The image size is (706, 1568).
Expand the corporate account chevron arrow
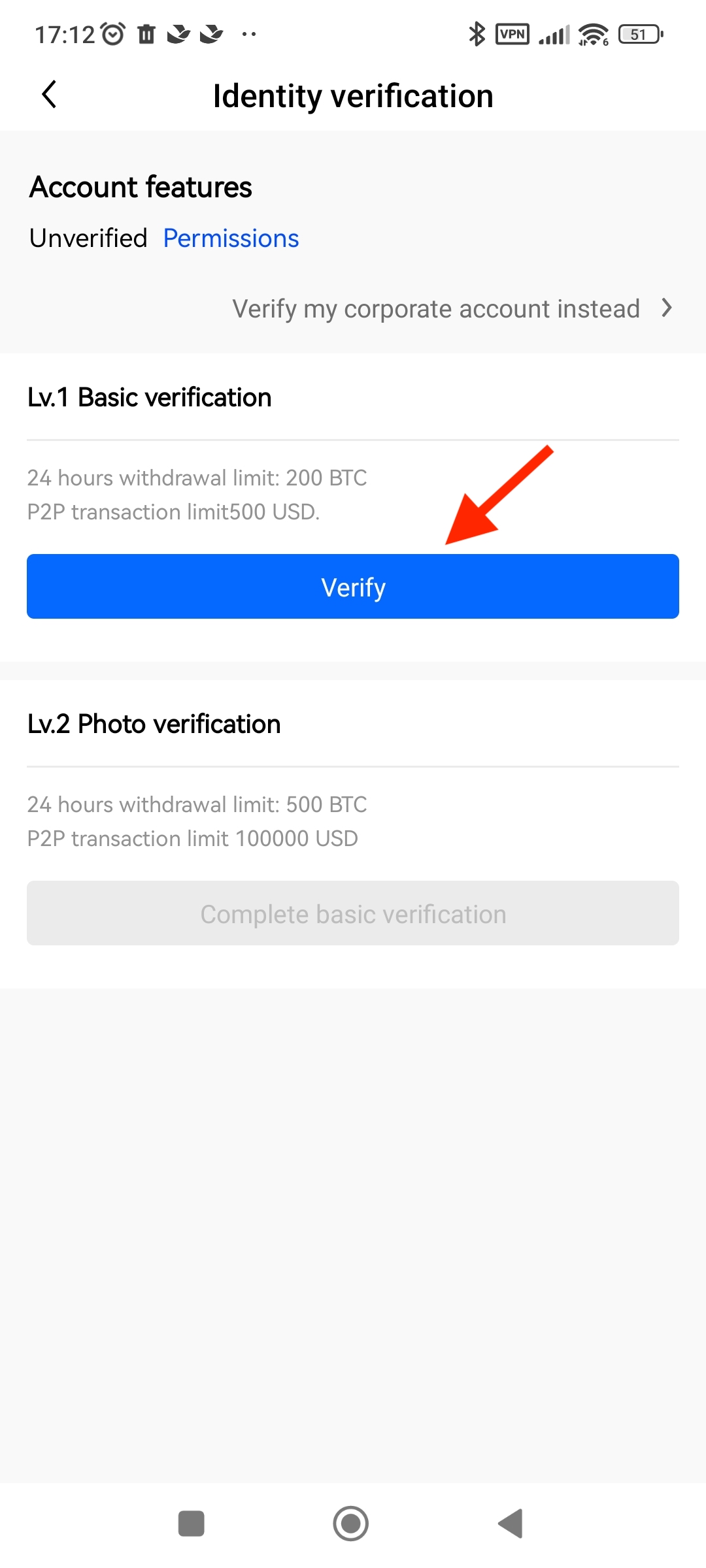[667, 308]
